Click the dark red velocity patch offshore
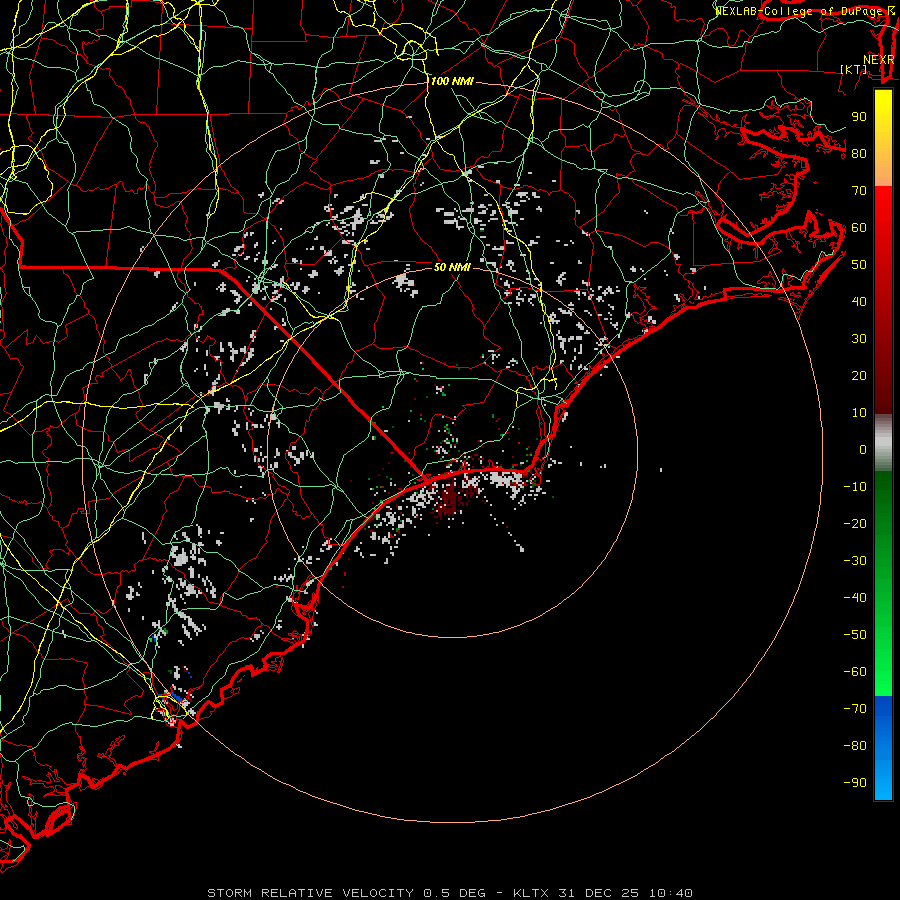Screen dimensions: 900x900 (449, 502)
